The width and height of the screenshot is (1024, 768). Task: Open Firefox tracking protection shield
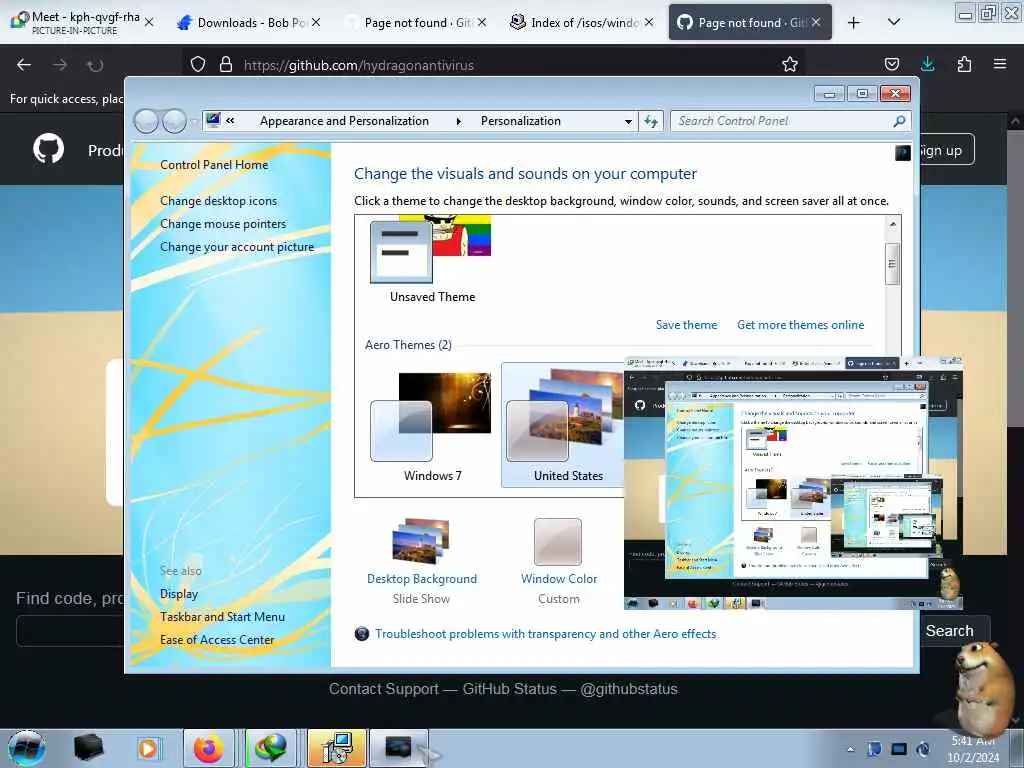[198, 65]
